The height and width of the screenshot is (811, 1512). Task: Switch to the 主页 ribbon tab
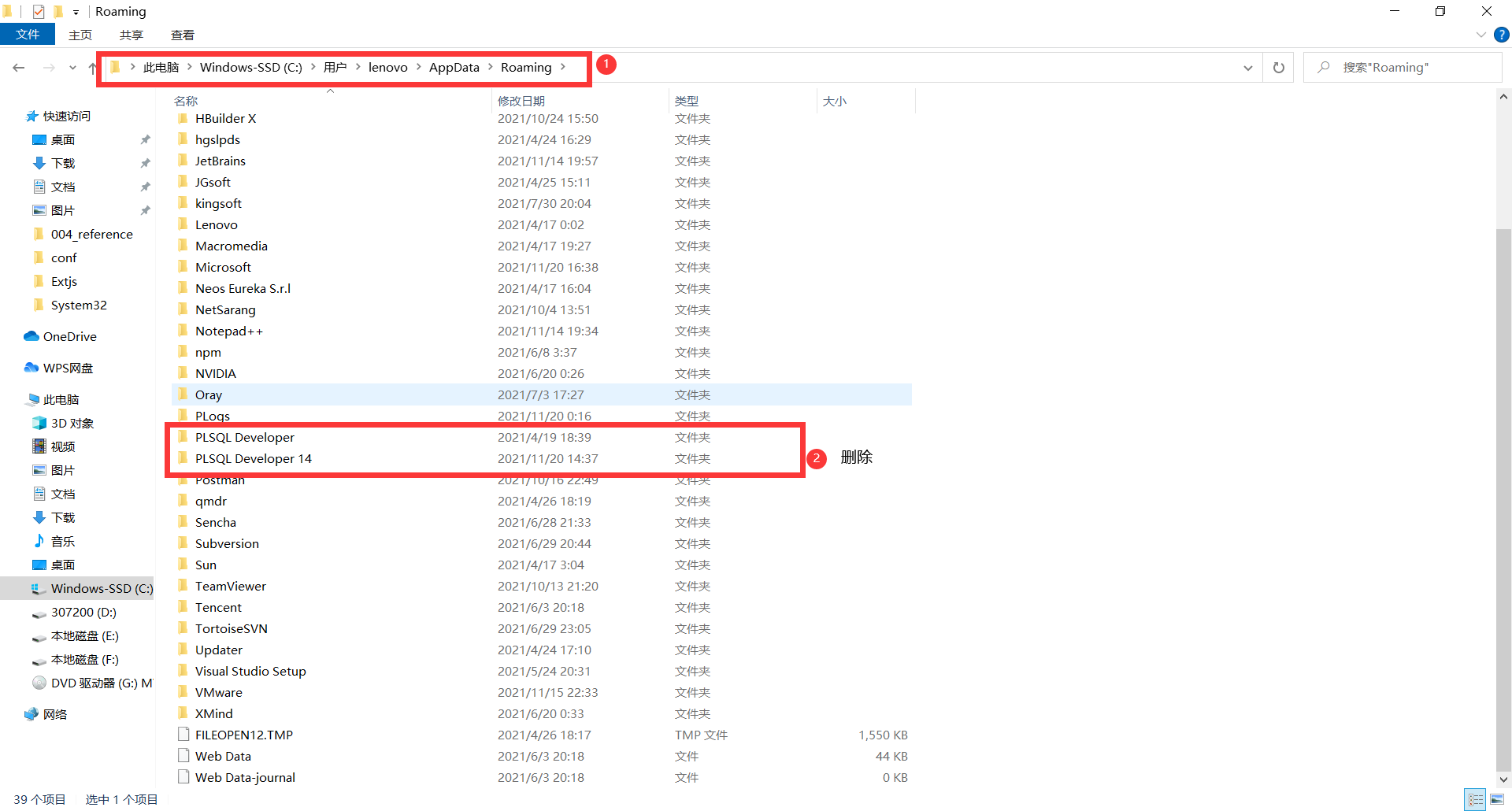click(x=80, y=35)
